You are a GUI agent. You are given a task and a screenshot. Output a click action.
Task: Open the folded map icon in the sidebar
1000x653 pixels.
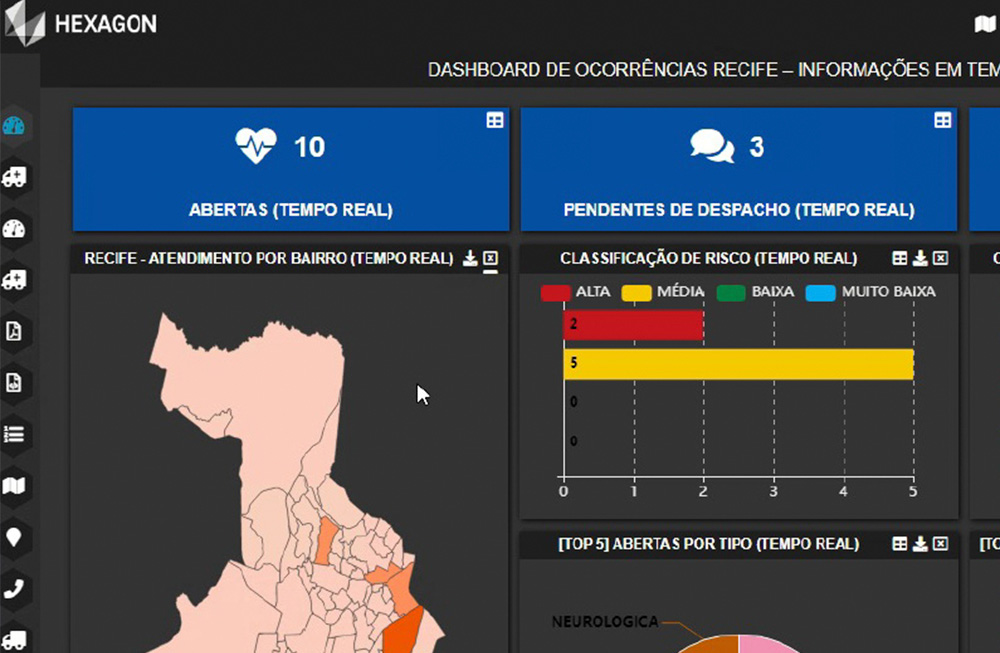point(15,486)
